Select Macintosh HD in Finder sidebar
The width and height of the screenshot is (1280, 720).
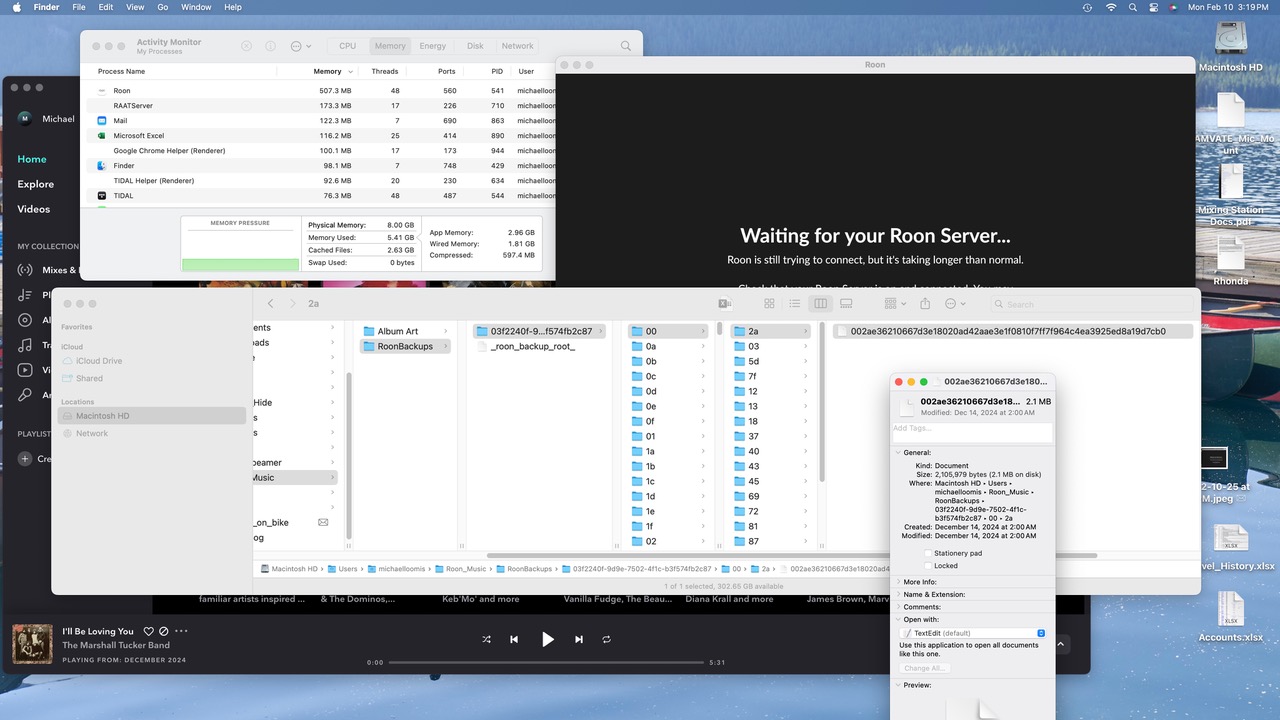[x=150, y=416]
